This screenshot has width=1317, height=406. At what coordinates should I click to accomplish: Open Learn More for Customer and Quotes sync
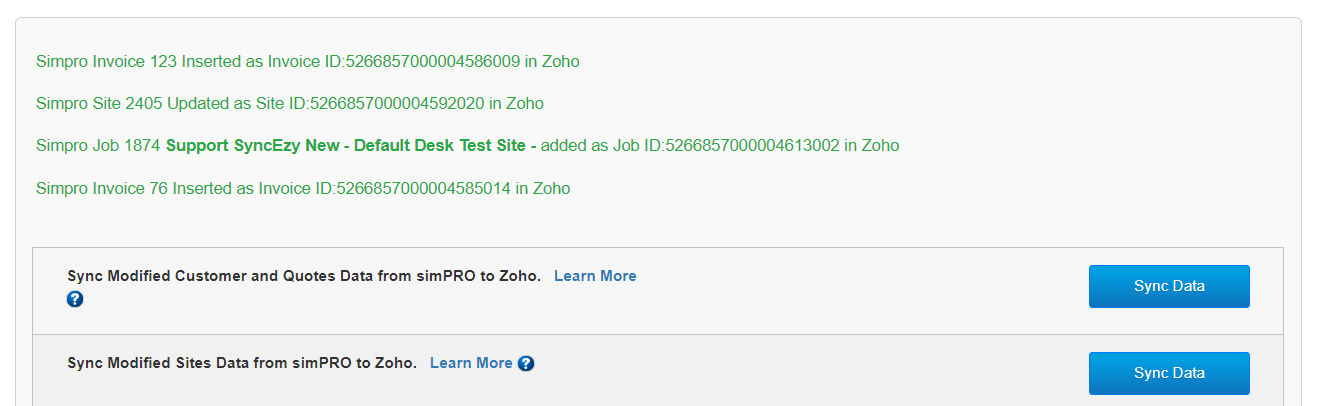coord(595,276)
